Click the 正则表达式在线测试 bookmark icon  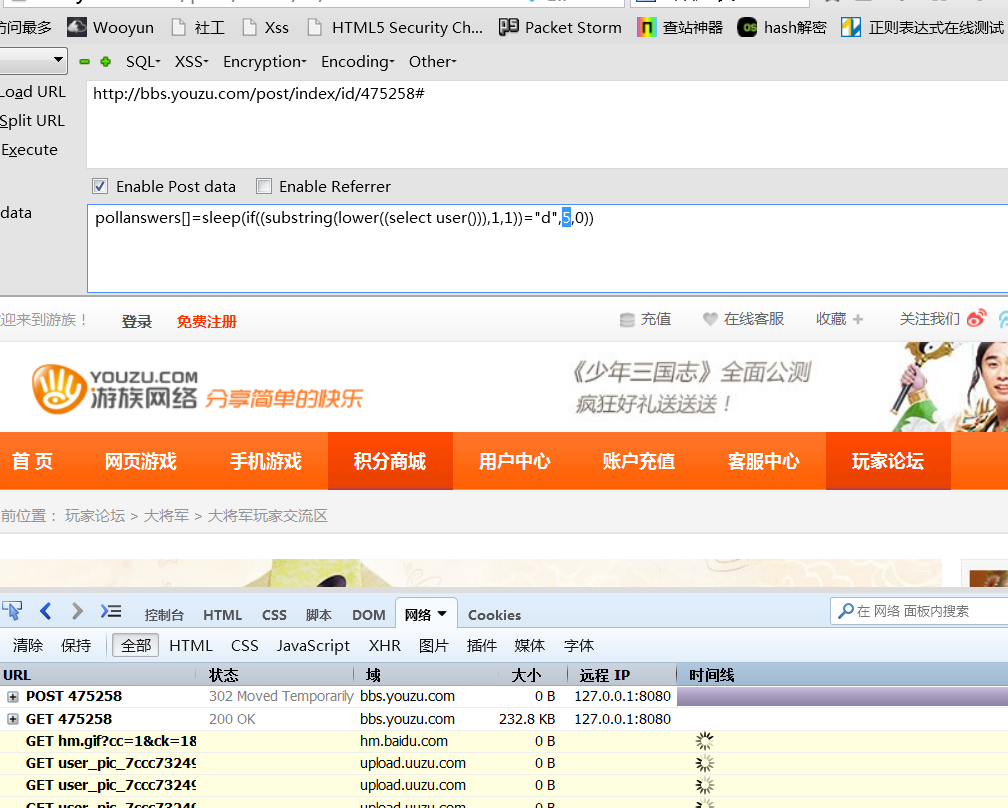click(850, 28)
